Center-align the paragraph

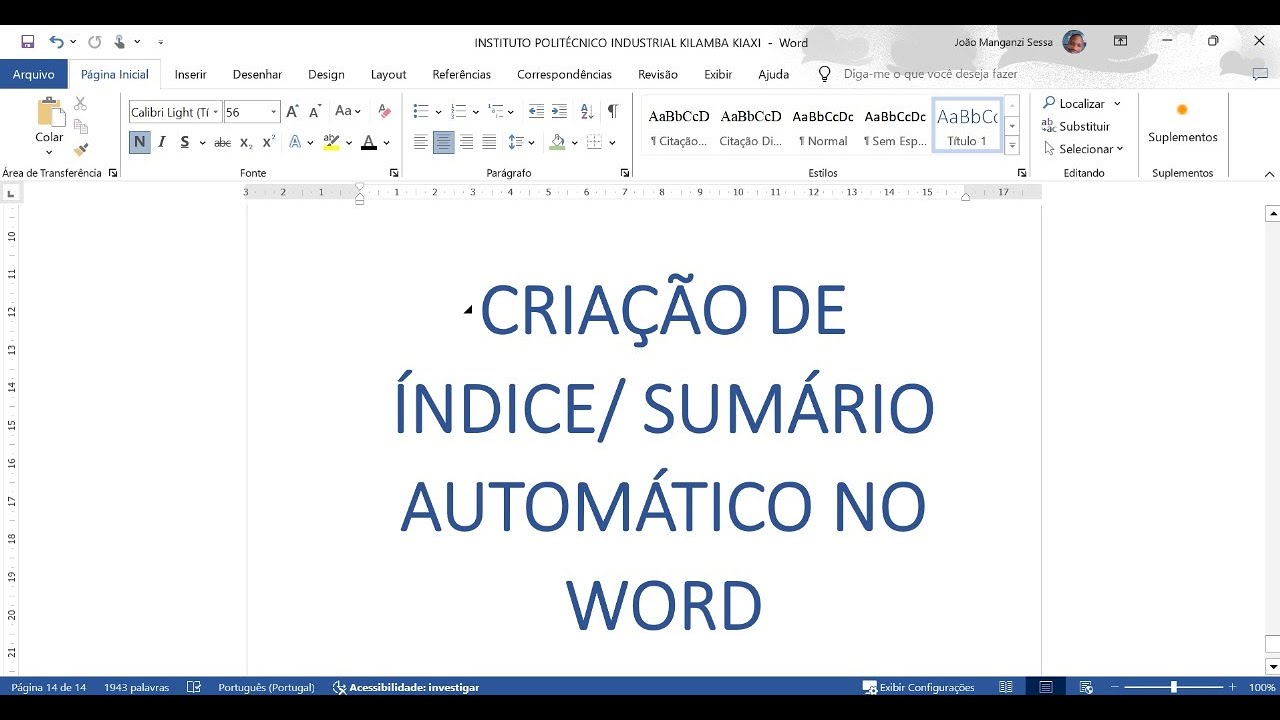click(443, 143)
